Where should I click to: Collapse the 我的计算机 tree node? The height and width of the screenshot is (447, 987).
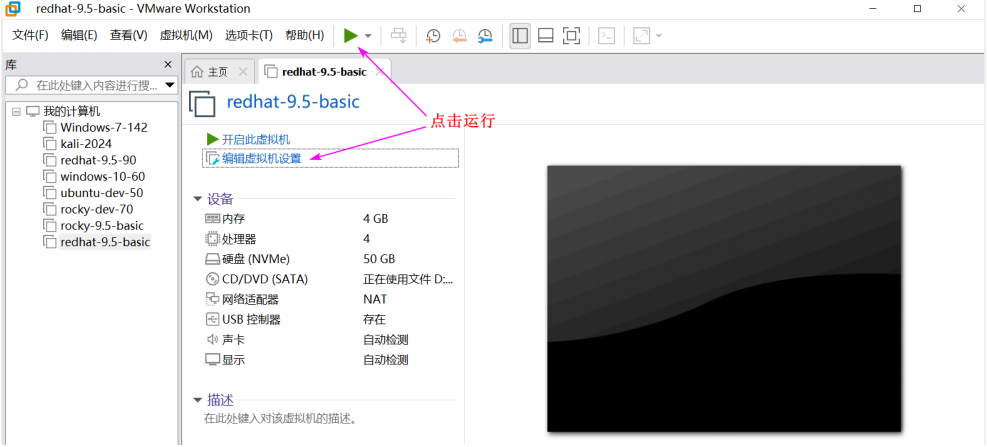pos(16,112)
